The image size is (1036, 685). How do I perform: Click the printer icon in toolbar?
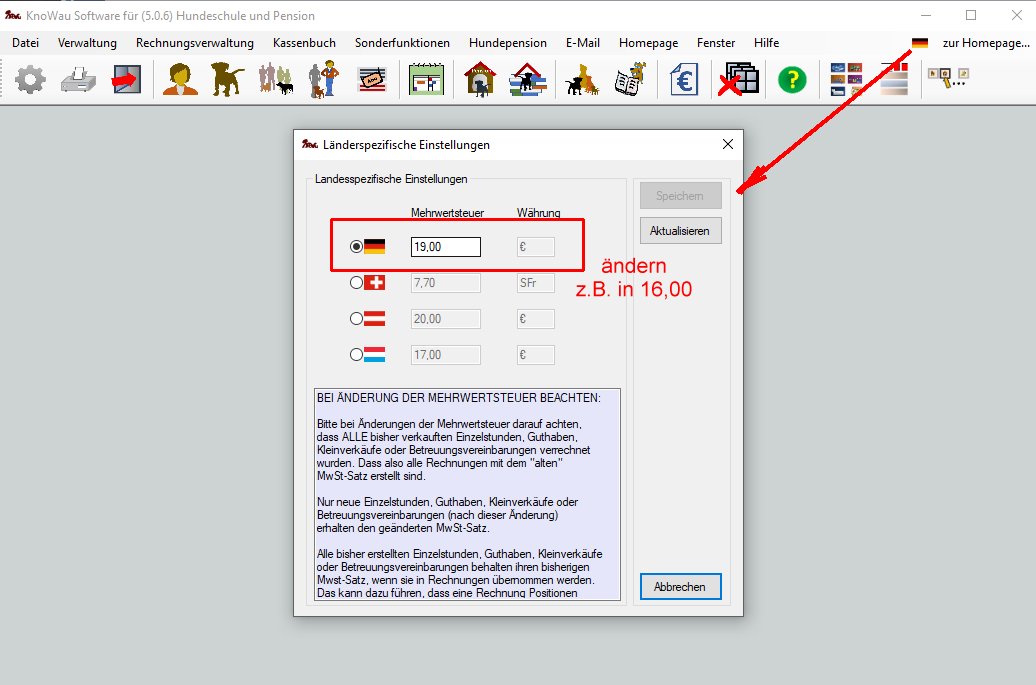[x=78, y=79]
